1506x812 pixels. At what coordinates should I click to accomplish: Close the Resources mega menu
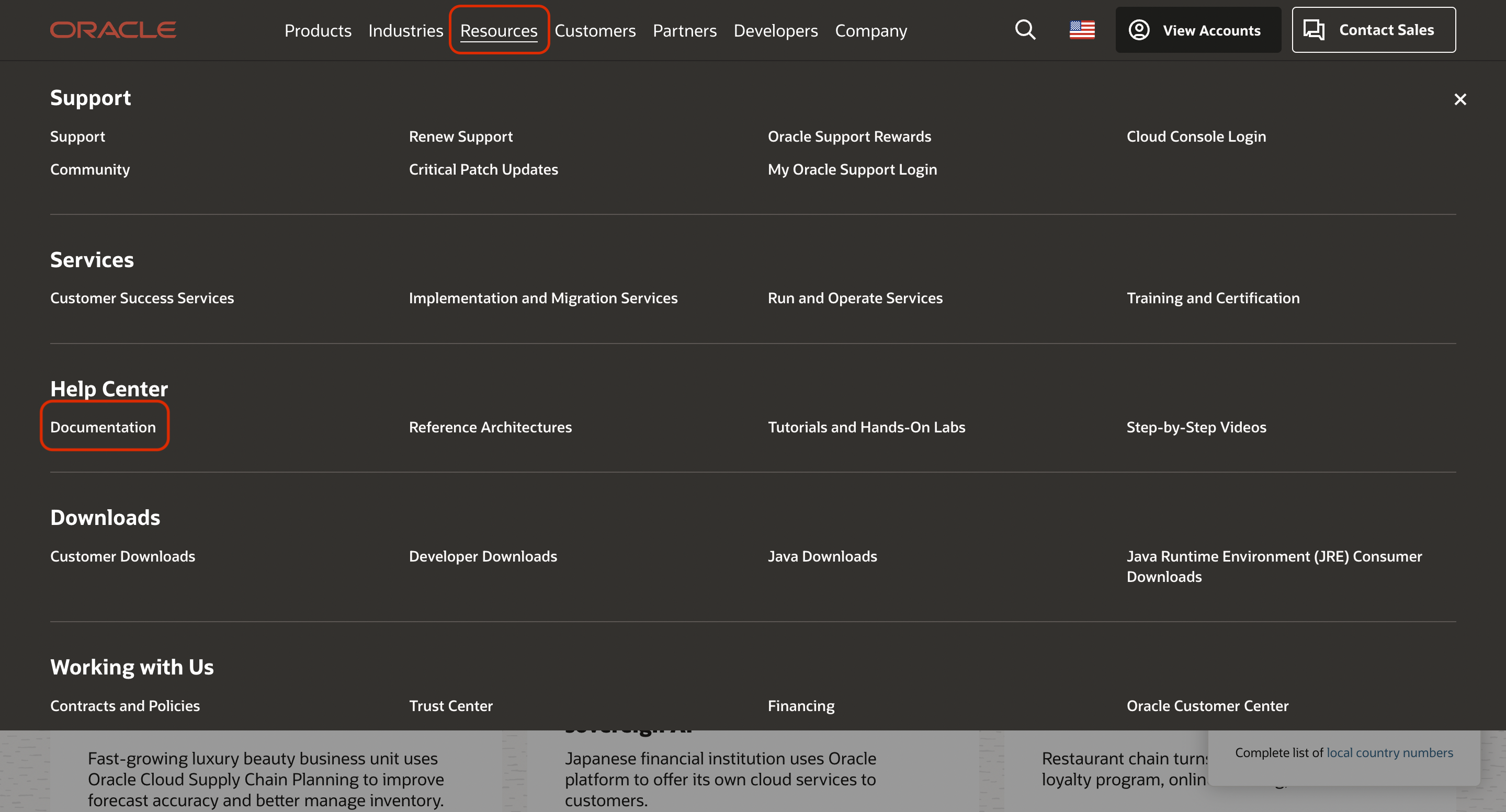point(1460,99)
